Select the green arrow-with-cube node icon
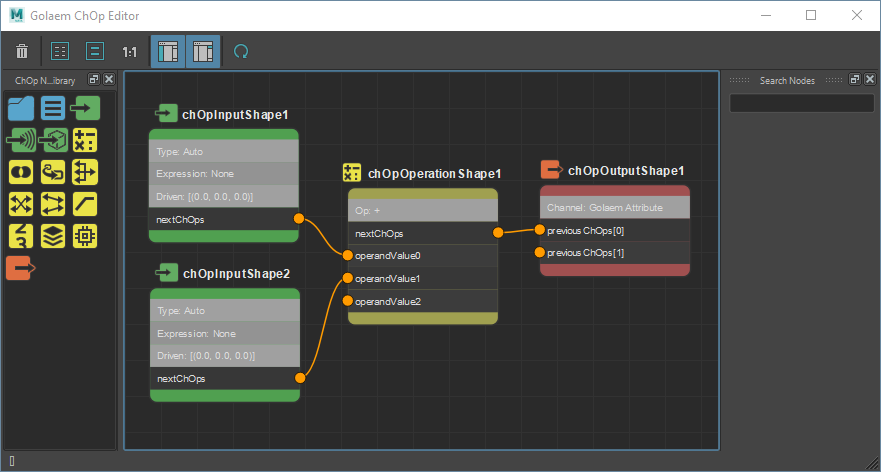The width and height of the screenshot is (881, 472). pyautogui.click(x=53, y=140)
